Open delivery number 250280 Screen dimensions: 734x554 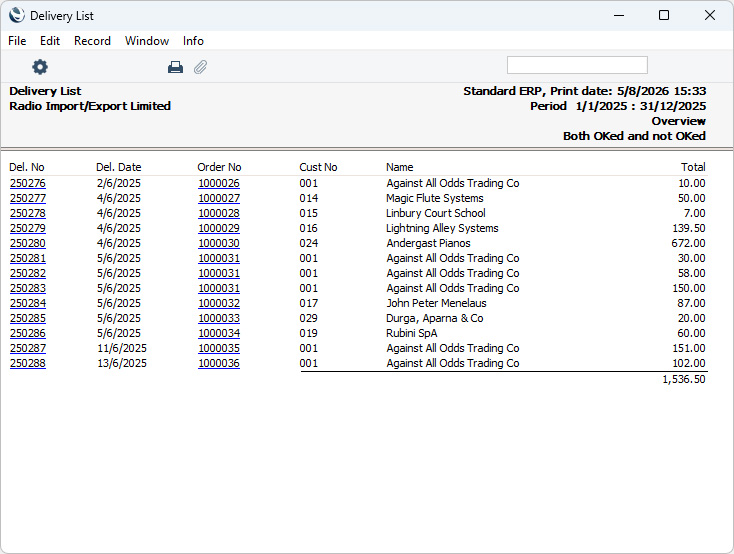click(28, 243)
